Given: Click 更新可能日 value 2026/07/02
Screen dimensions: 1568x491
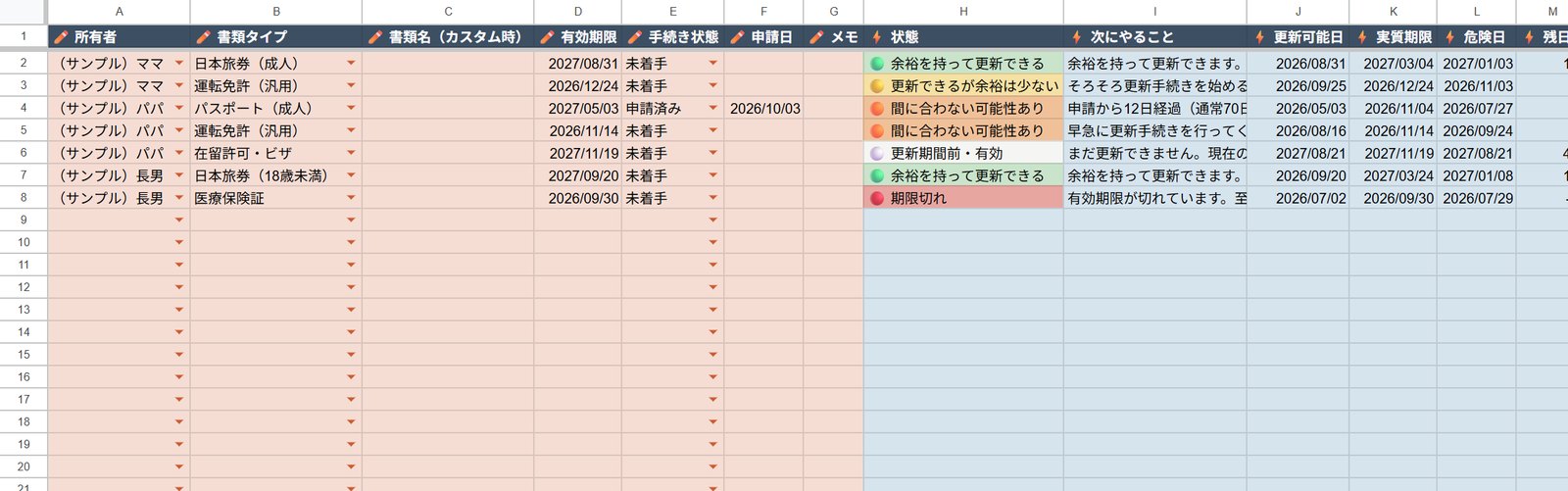Looking at the screenshot, I should [x=1311, y=198].
